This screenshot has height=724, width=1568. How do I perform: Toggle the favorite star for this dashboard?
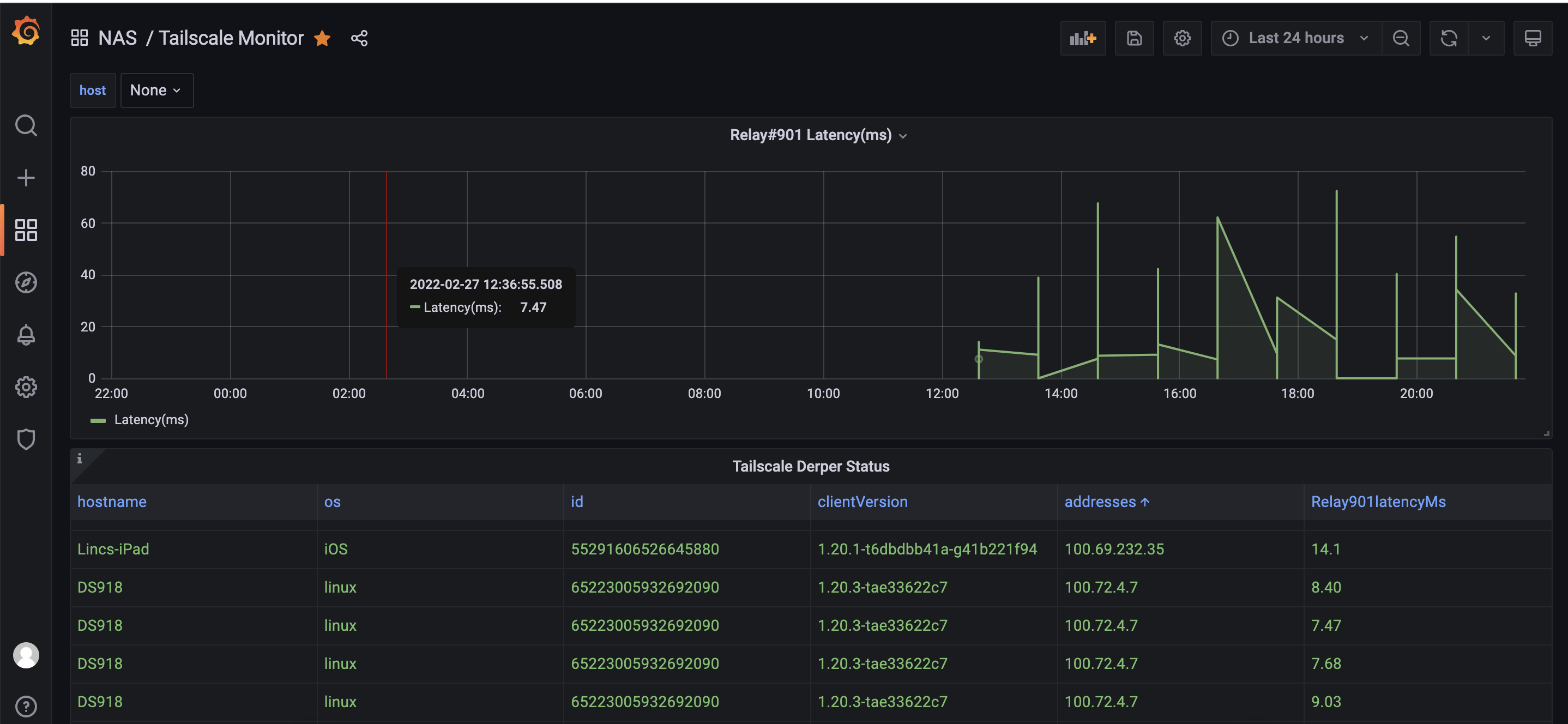(322, 38)
